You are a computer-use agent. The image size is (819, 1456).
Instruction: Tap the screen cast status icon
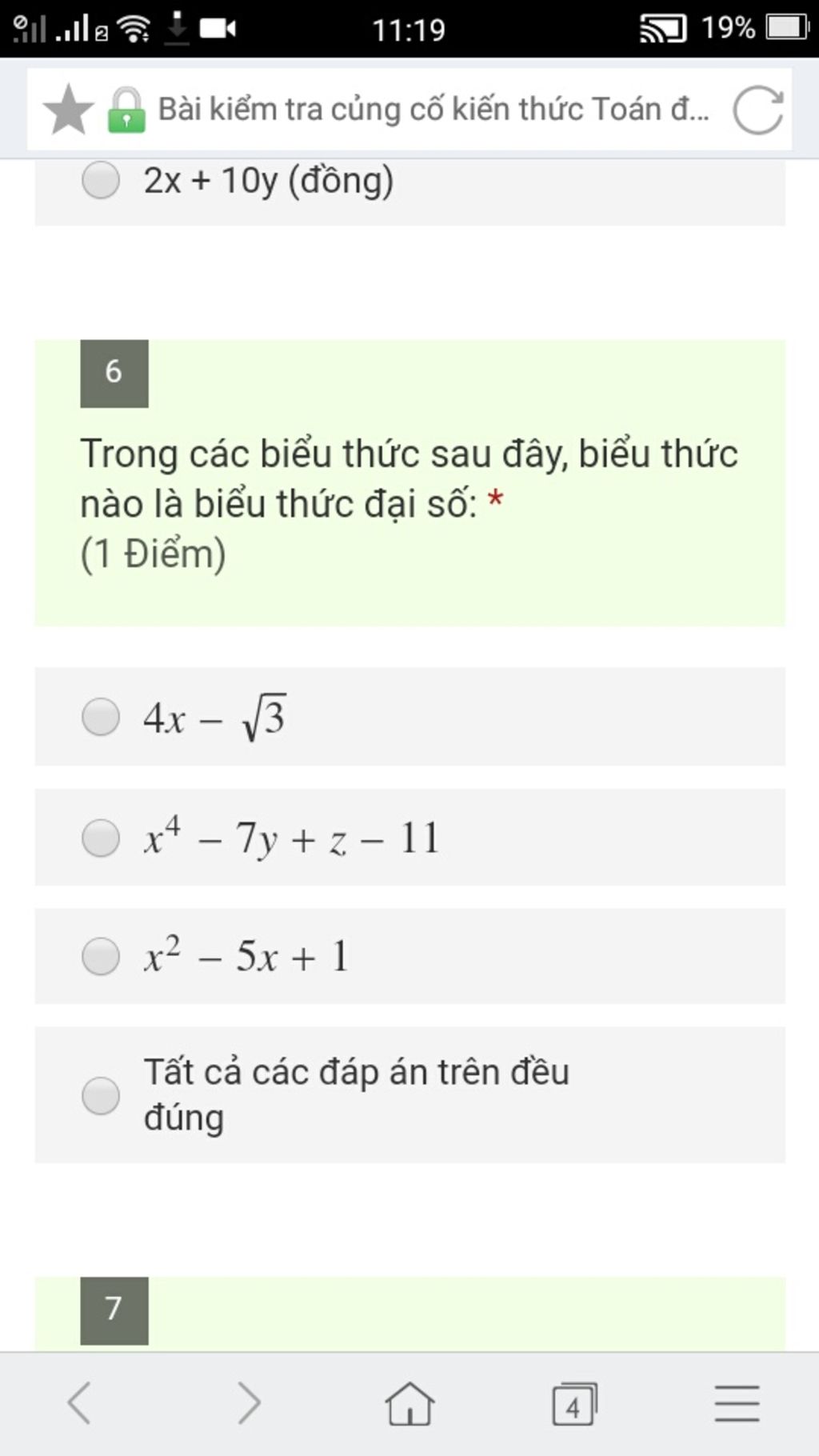click(663, 29)
